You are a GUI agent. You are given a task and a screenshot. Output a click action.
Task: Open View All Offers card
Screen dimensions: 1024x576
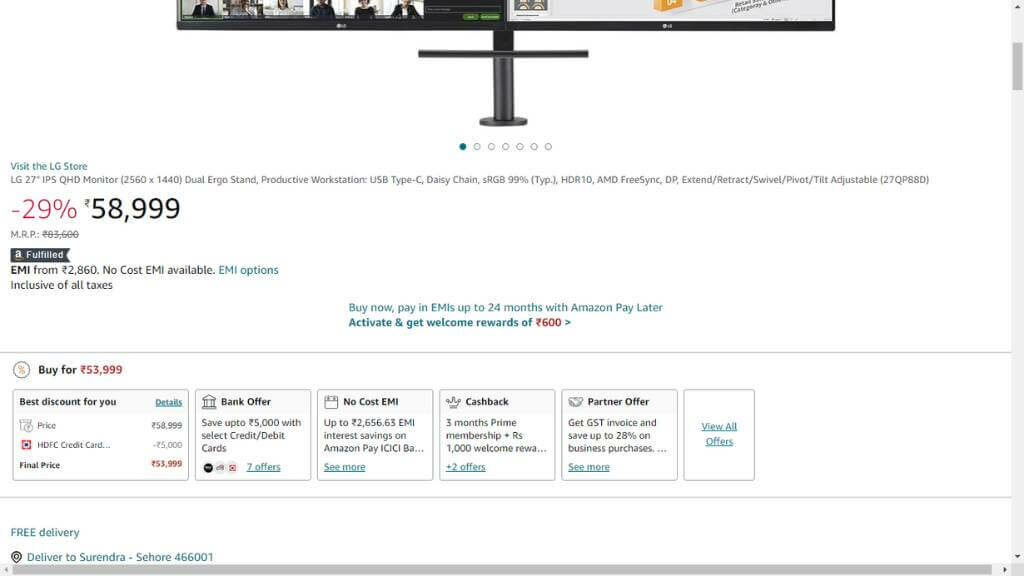719,434
